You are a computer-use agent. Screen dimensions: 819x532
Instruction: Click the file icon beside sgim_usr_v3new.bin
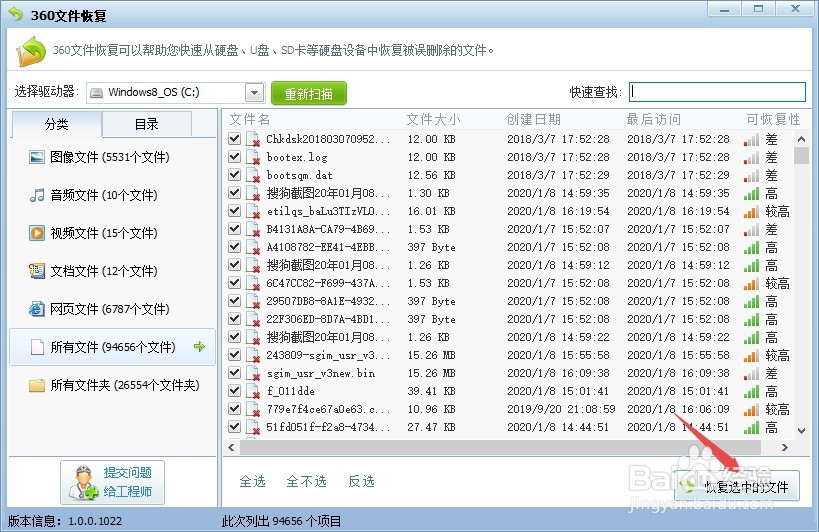pyautogui.click(x=253, y=373)
